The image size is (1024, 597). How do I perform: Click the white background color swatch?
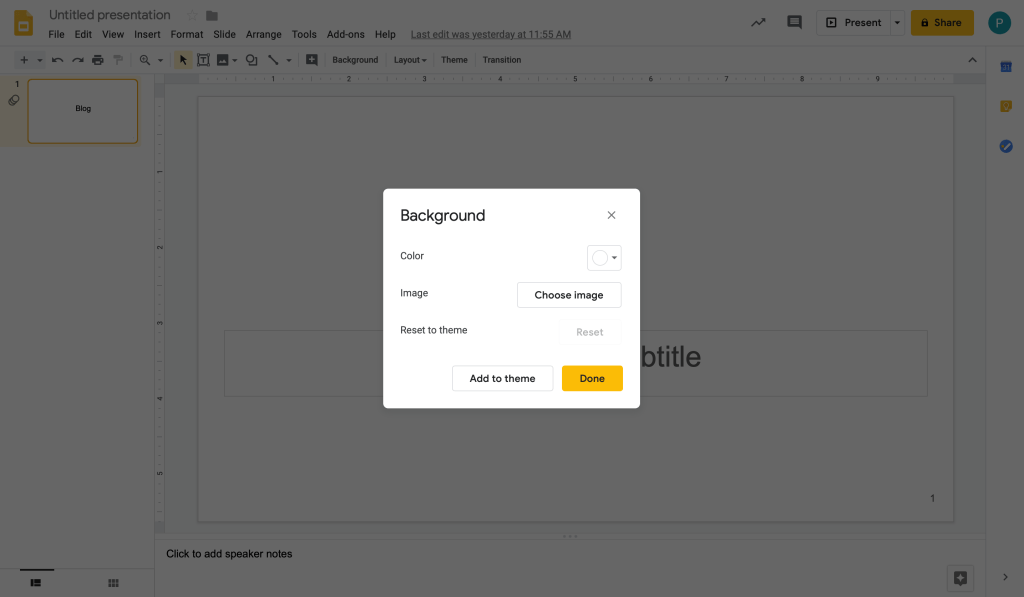pyautogui.click(x=599, y=258)
